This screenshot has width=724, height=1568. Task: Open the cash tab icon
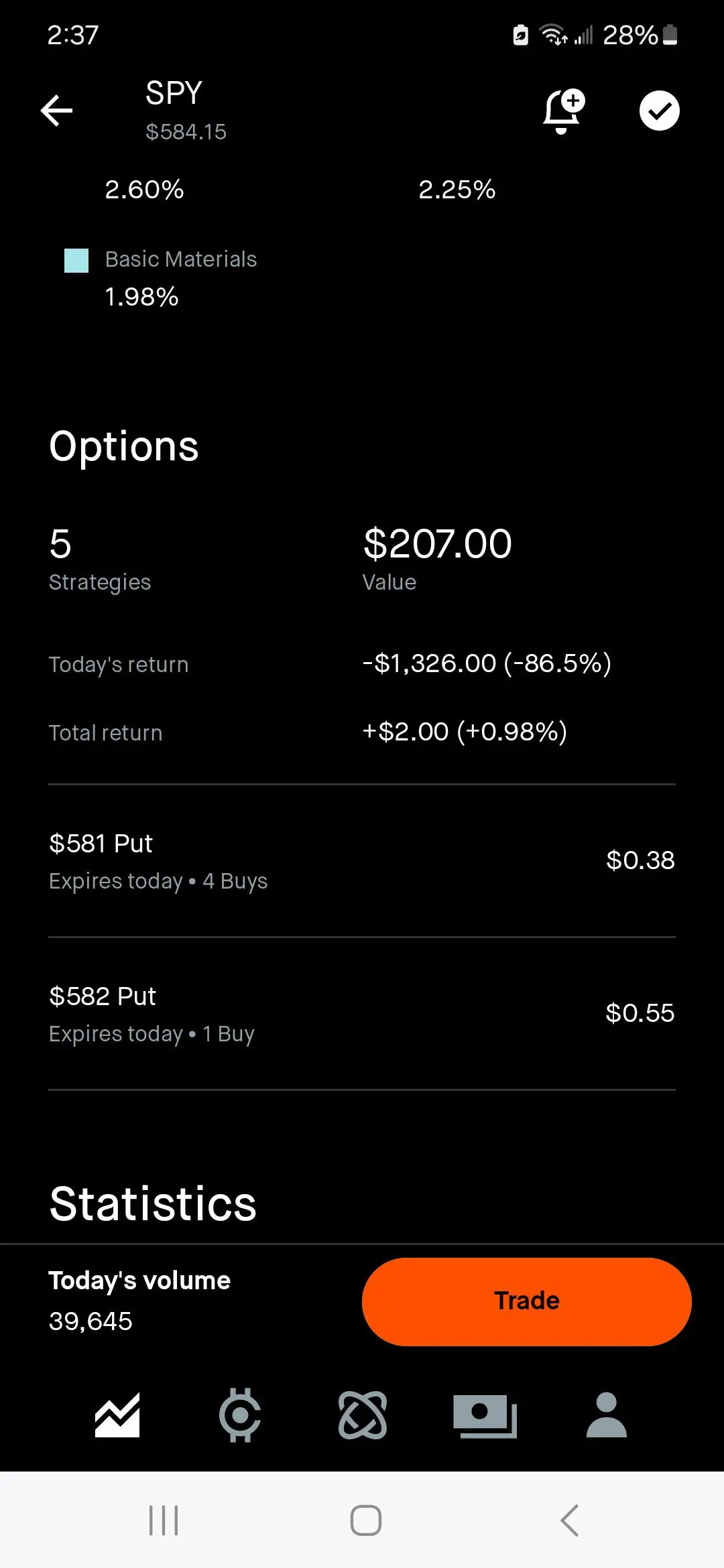point(485,1415)
